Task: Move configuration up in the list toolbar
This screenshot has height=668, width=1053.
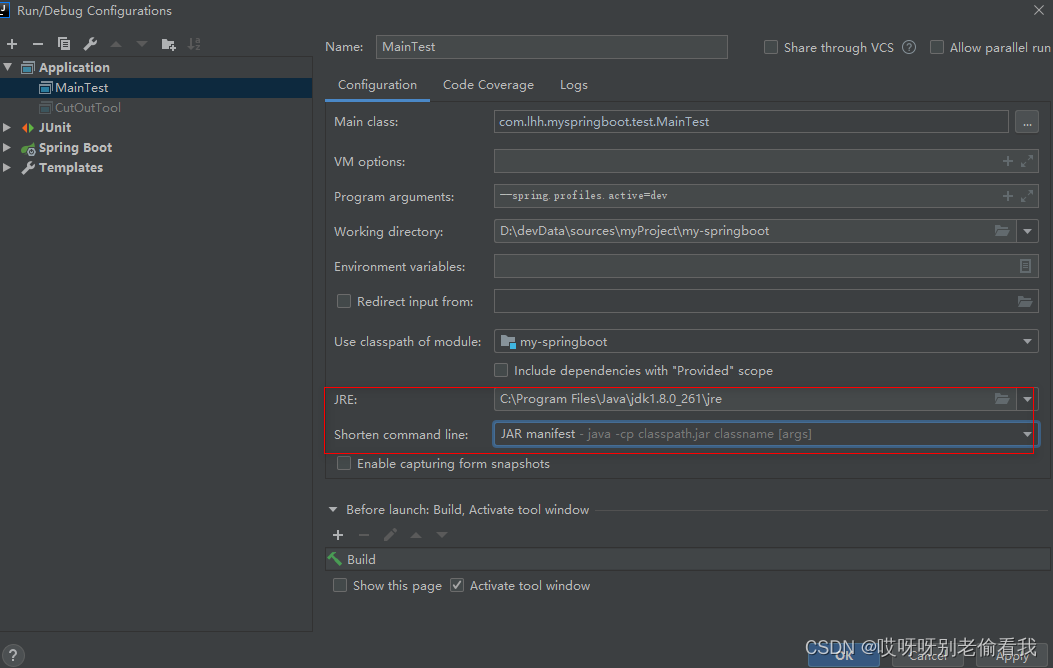Action: coord(116,44)
